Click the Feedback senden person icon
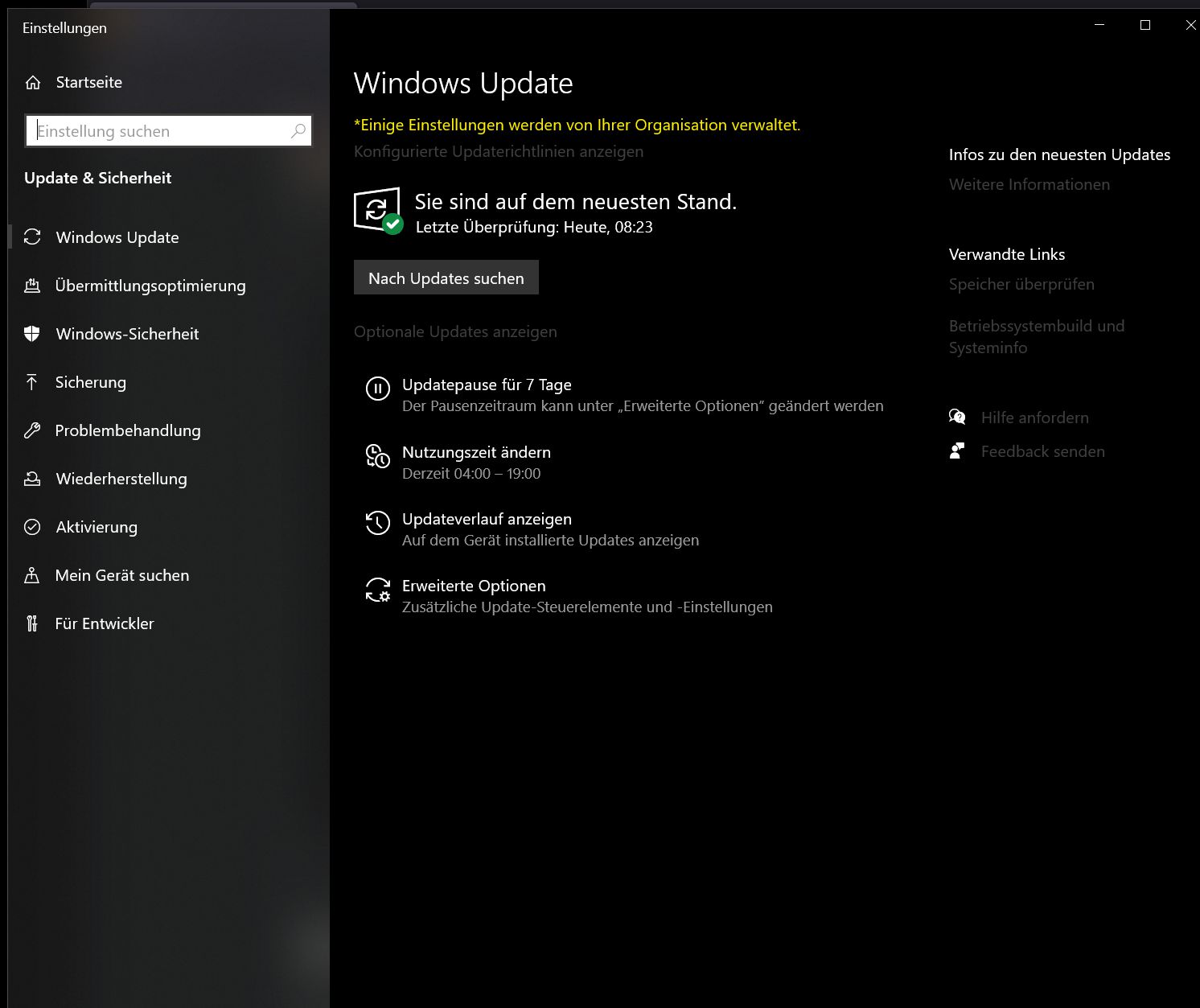The width and height of the screenshot is (1200, 1008). [x=957, y=451]
